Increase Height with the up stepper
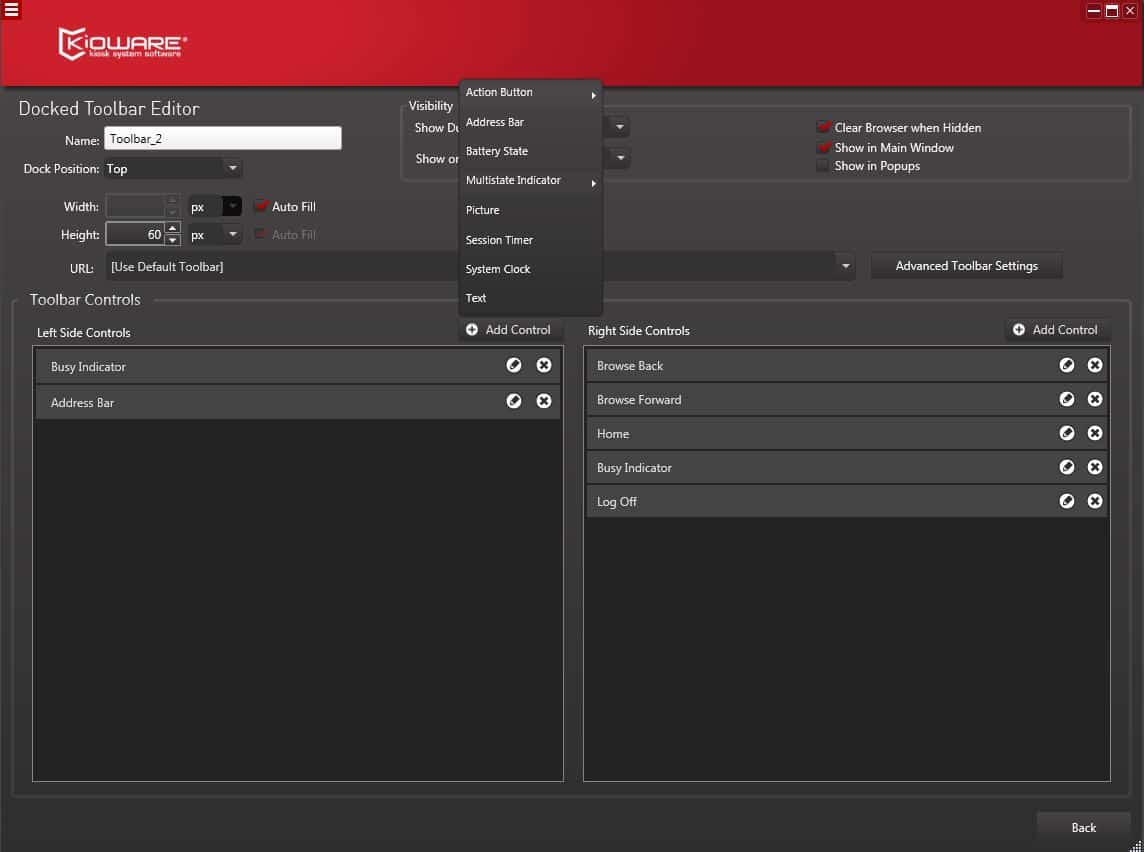This screenshot has height=852, width=1144. [x=173, y=229]
